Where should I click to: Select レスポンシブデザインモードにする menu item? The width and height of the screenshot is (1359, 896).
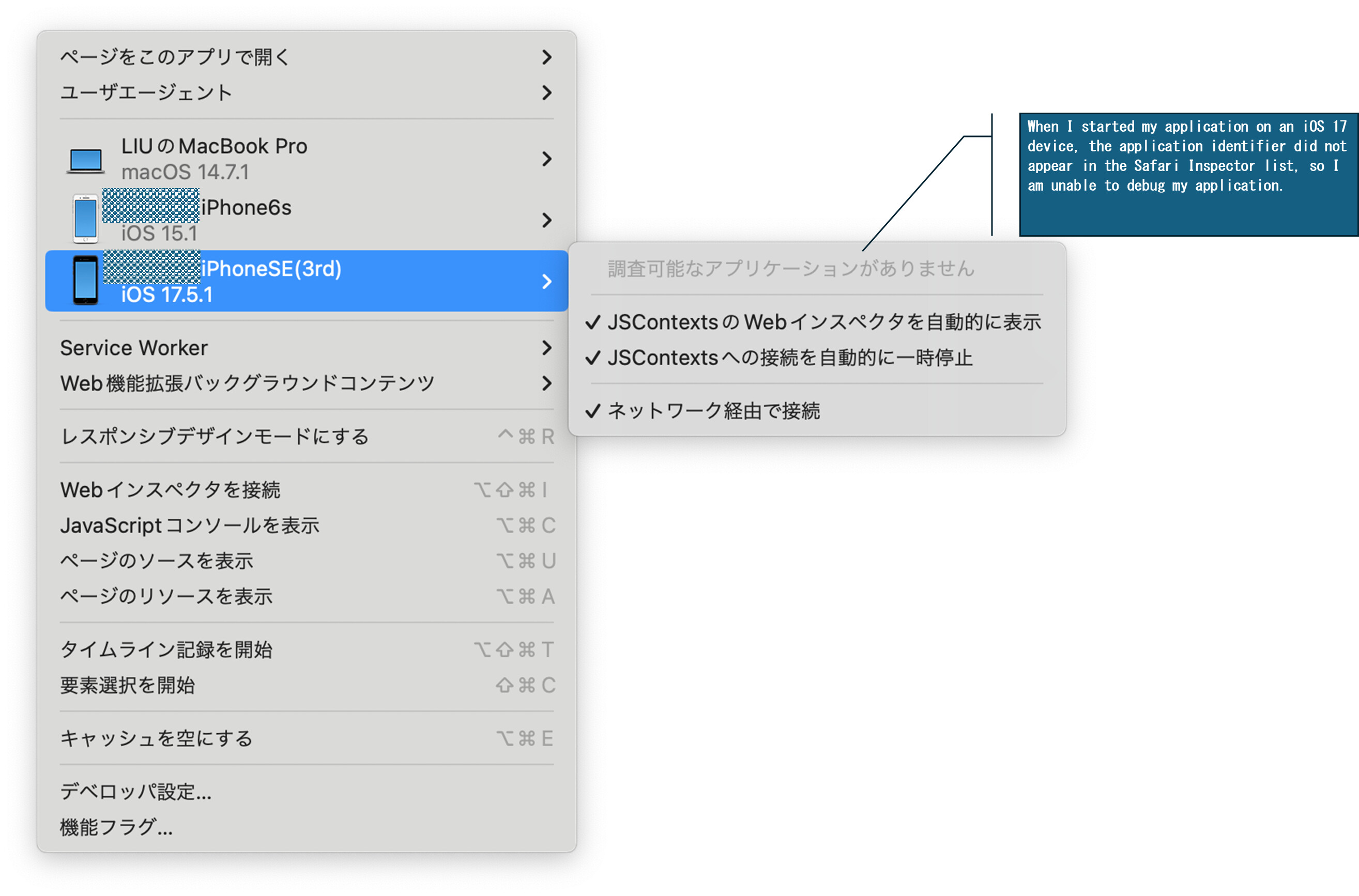click(x=215, y=437)
